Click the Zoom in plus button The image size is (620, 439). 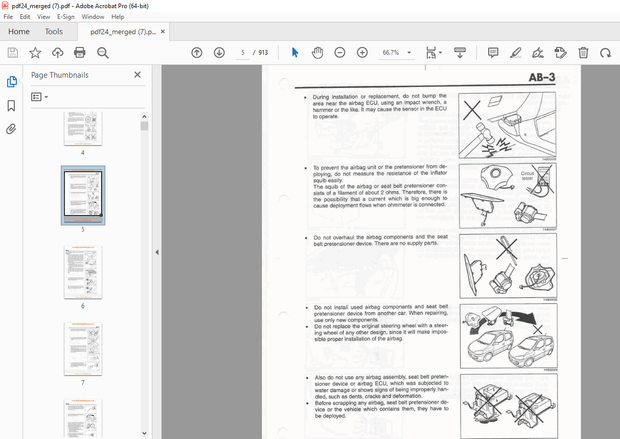tap(361, 52)
